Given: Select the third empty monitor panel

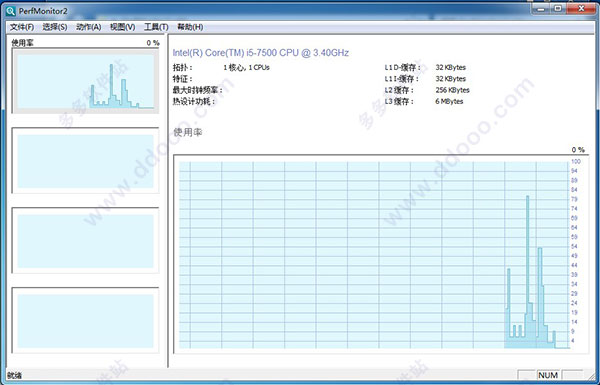Looking at the screenshot, I should (85, 240).
